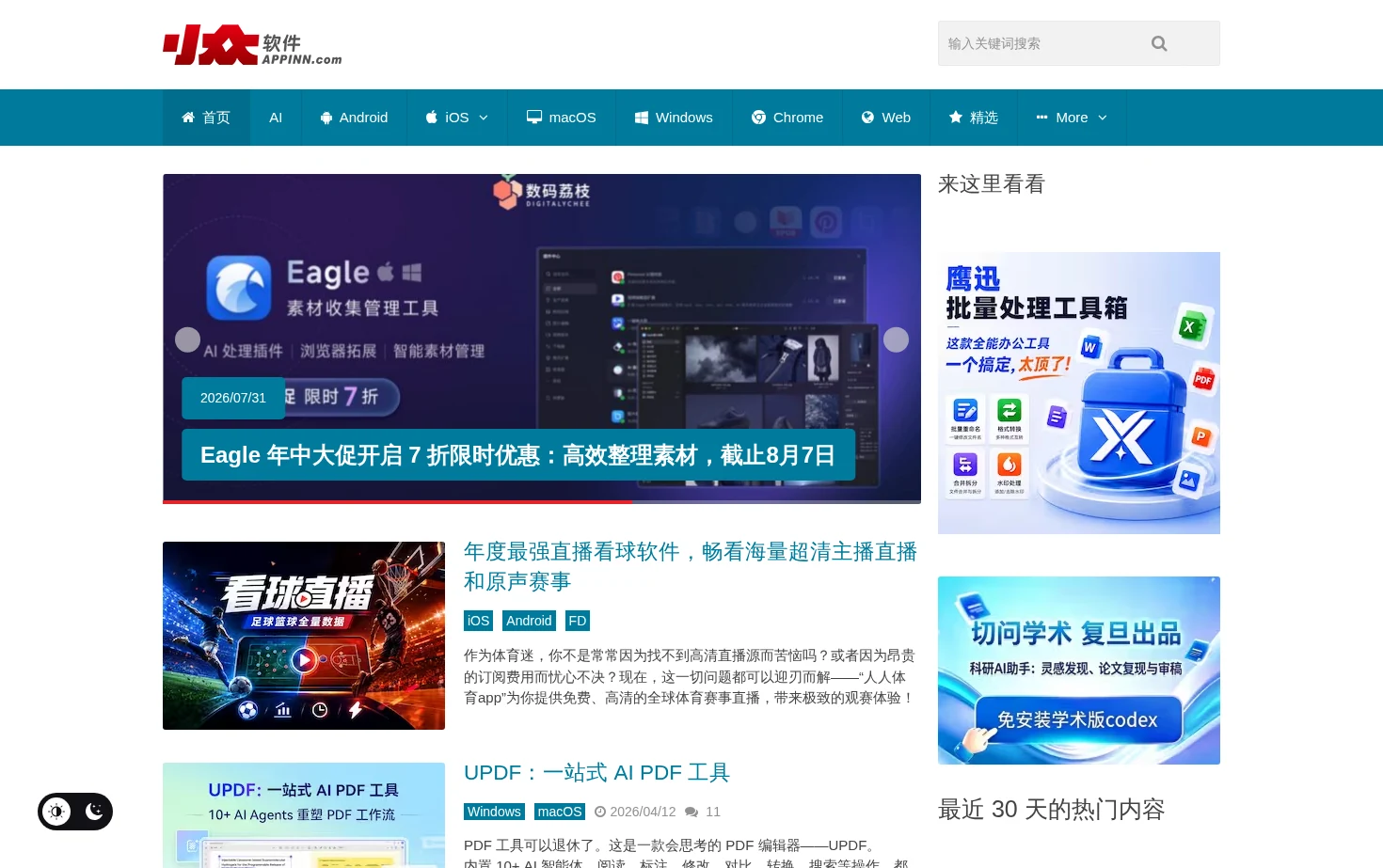This screenshot has height=868, width=1383.
Task: Click the 看球 article excerpt paragraph
Action: [x=690, y=676]
